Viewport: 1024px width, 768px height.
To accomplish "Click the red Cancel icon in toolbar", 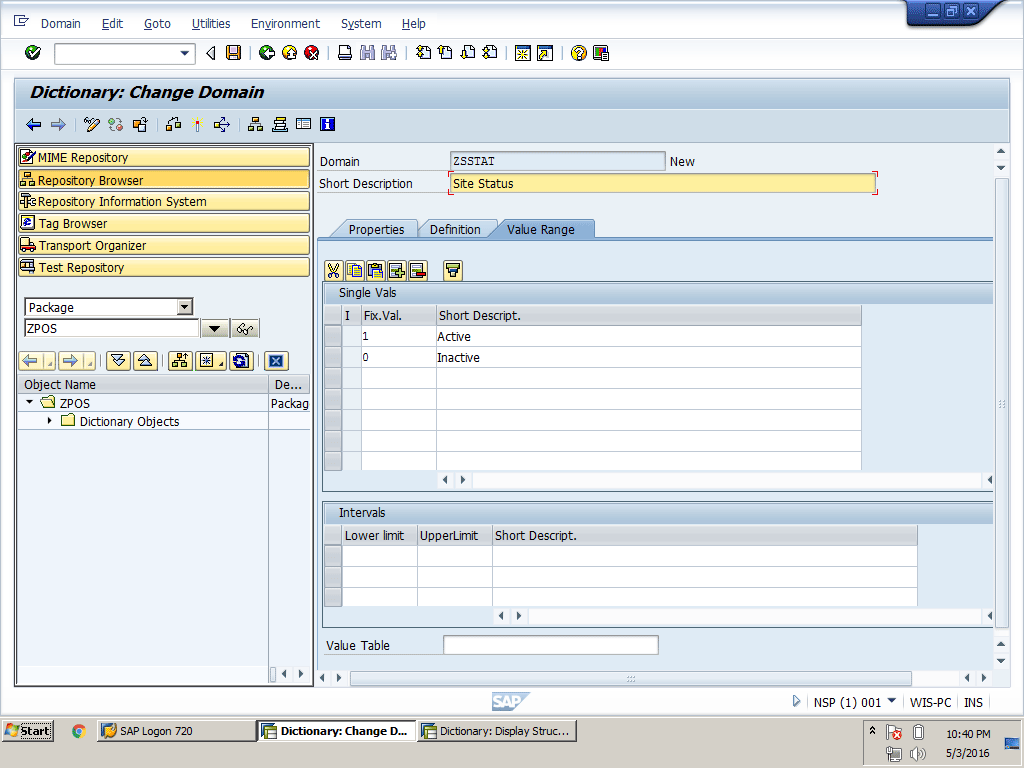I will [x=311, y=53].
